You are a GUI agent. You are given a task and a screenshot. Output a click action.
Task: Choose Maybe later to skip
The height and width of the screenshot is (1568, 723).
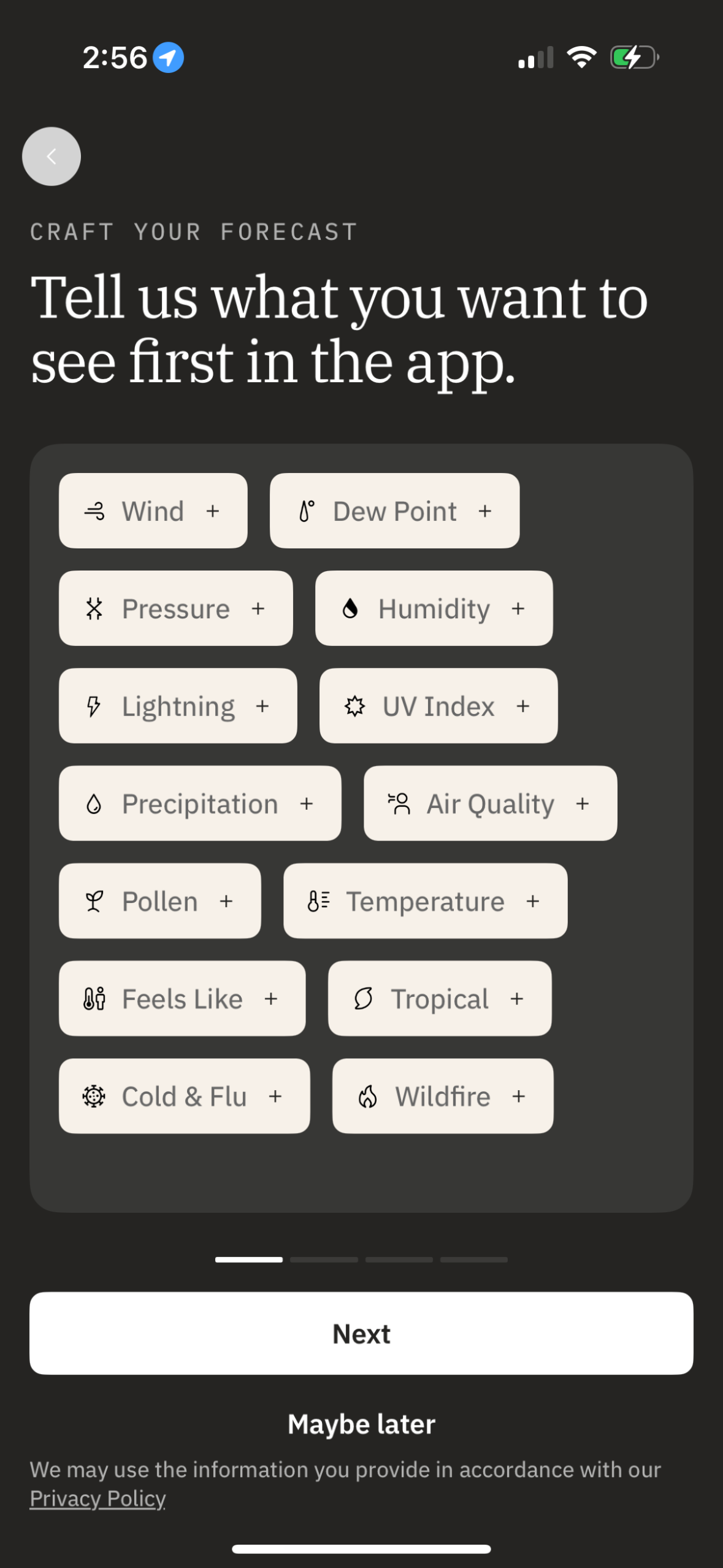click(x=361, y=1424)
